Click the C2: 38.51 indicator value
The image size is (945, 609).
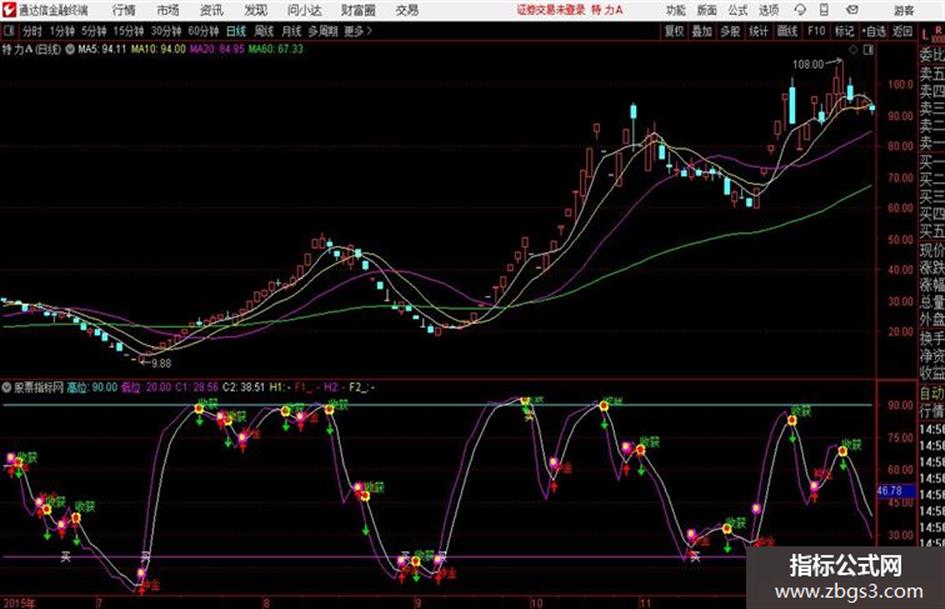point(243,387)
